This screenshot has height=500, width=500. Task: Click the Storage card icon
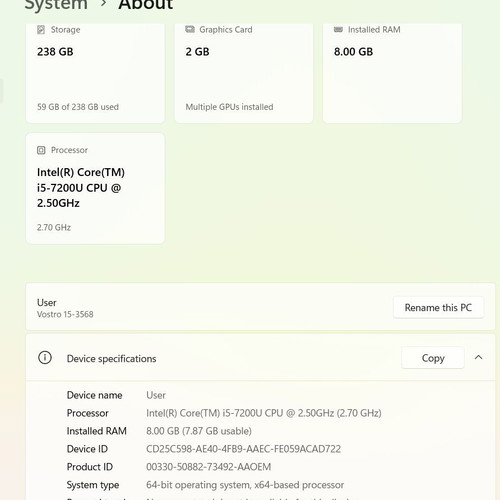coord(41,30)
